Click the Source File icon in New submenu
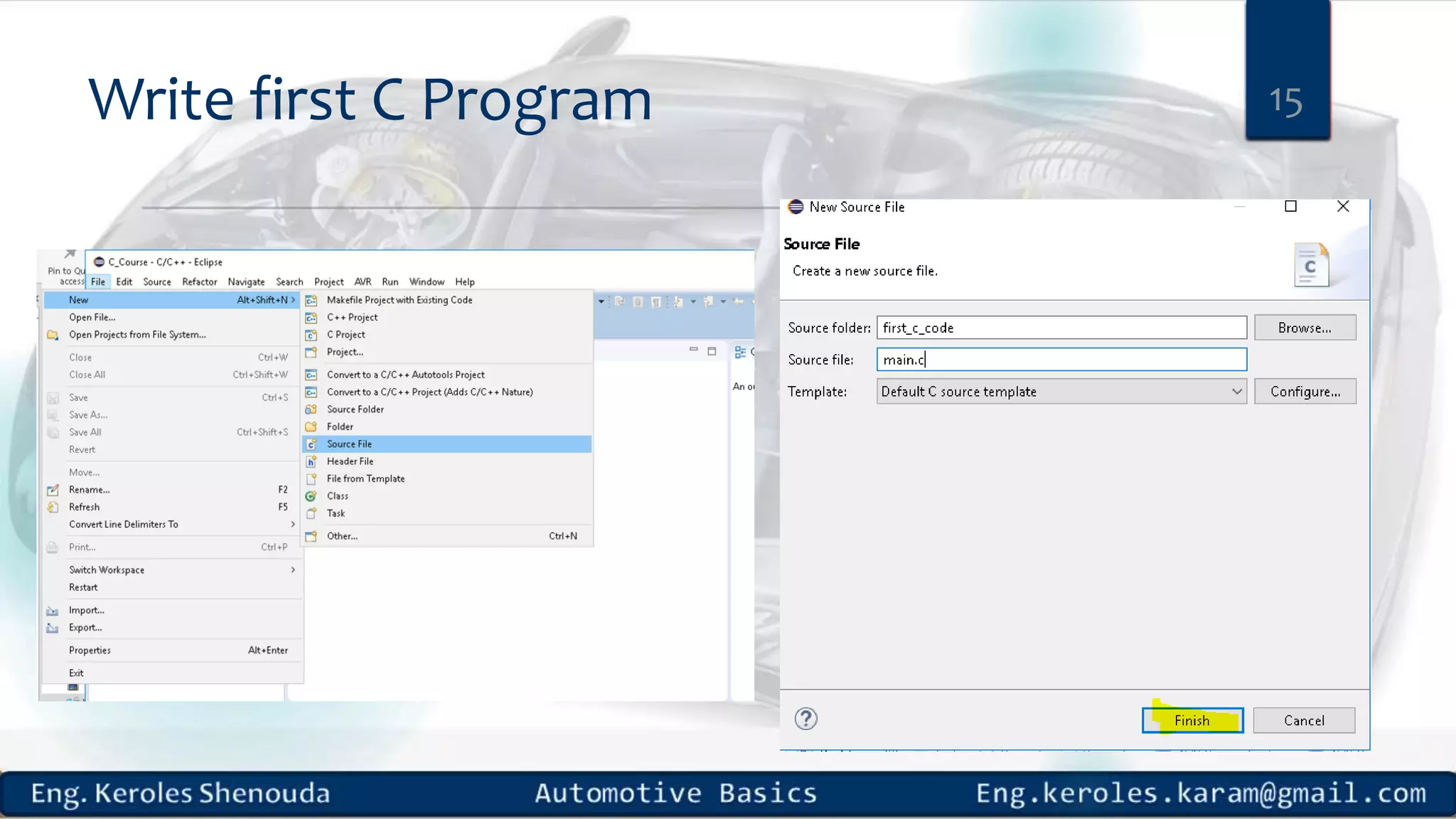The height and width of the screenshot is (819, 1456). tap(311, 444)
